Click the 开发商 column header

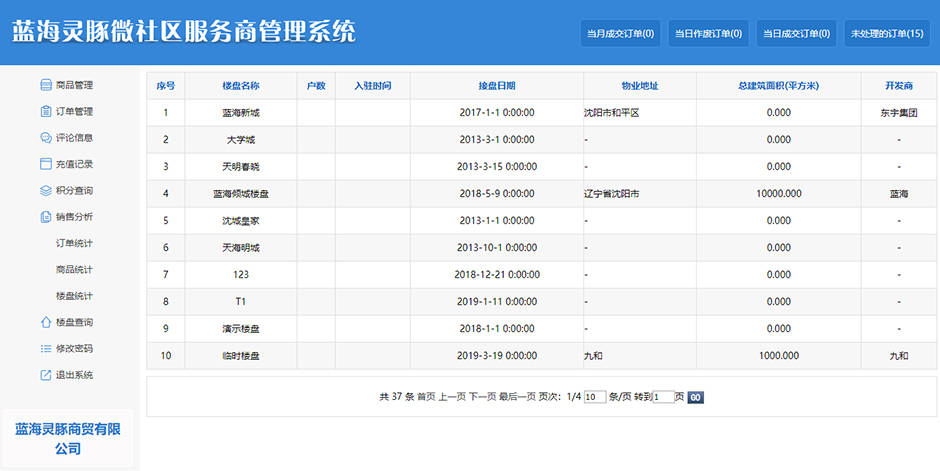[x=899, y=86]
